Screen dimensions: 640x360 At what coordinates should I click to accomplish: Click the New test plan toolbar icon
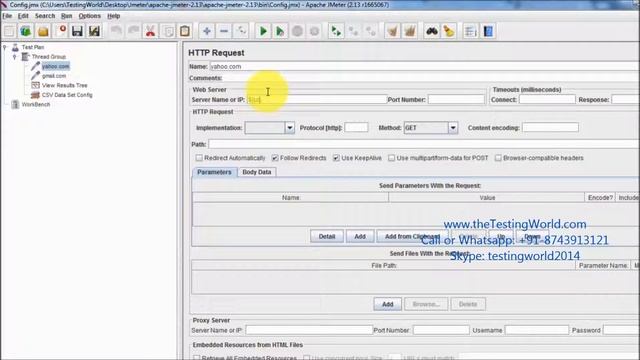[x=9, y=31]
